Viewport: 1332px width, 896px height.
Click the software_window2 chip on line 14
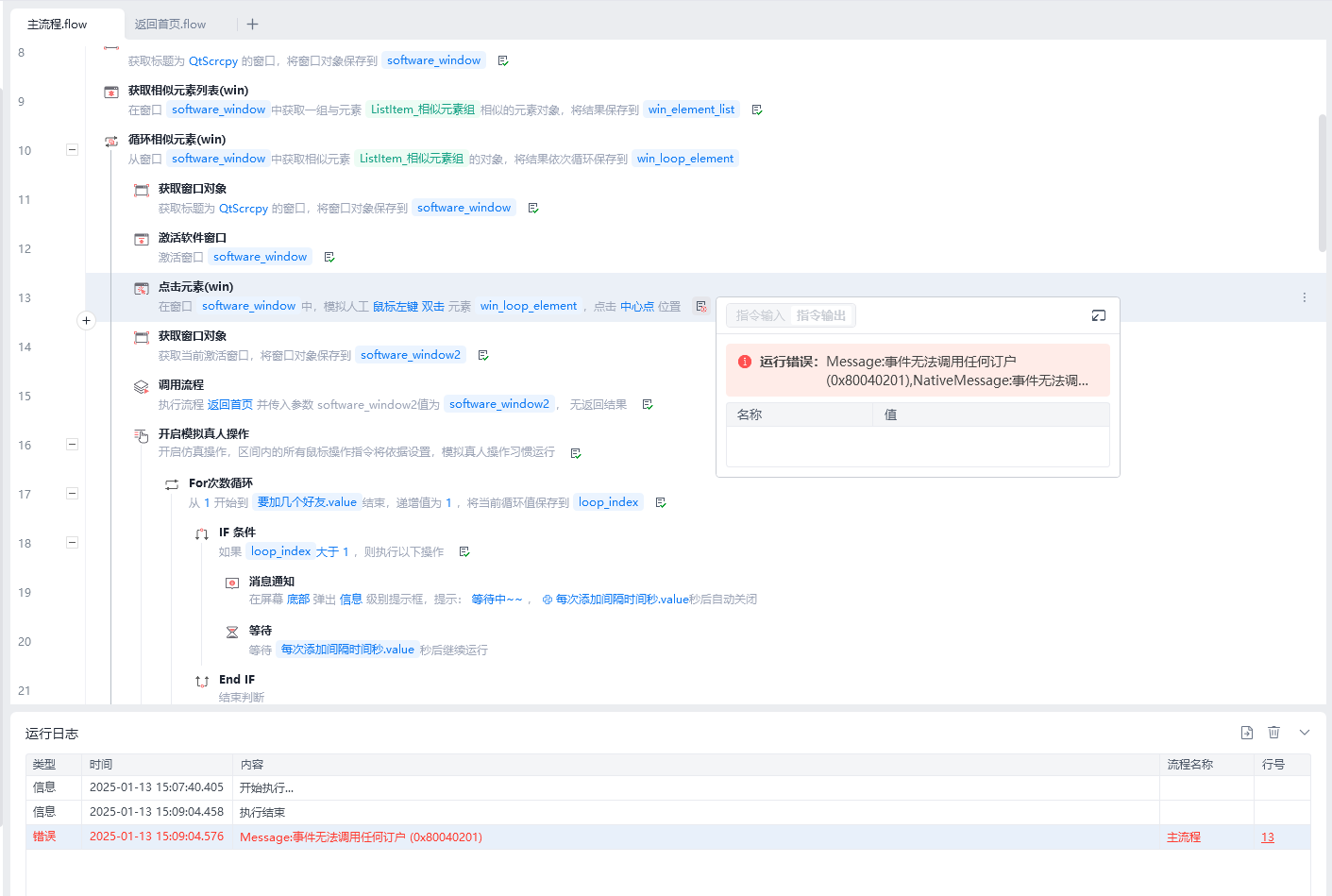click(x=411, y=355)
